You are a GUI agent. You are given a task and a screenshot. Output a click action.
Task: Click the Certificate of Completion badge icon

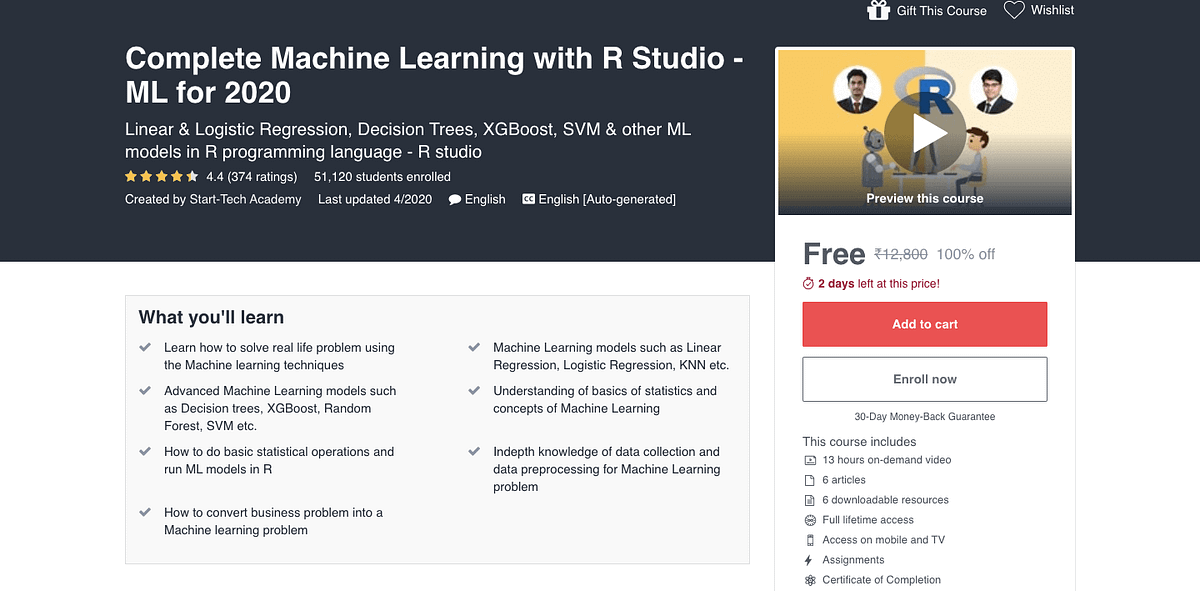(809, 580)
